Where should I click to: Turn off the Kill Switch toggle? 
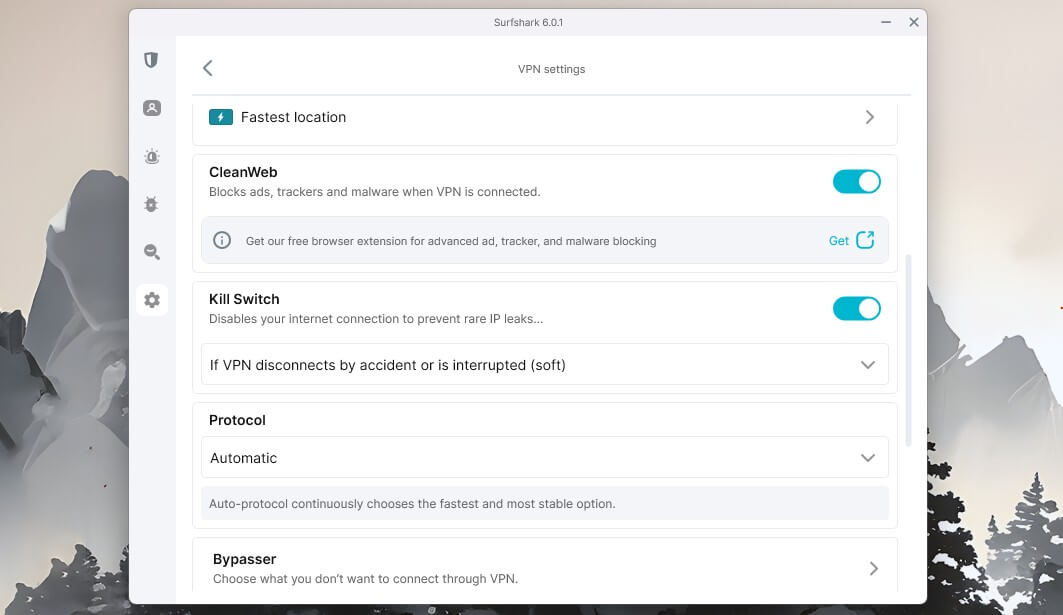(856, 309)
